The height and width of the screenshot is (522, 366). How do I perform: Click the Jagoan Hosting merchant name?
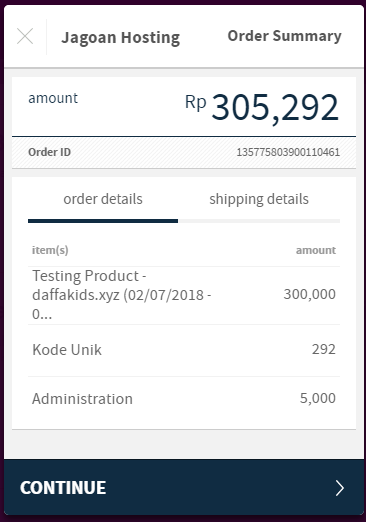(x=121, y=38)
